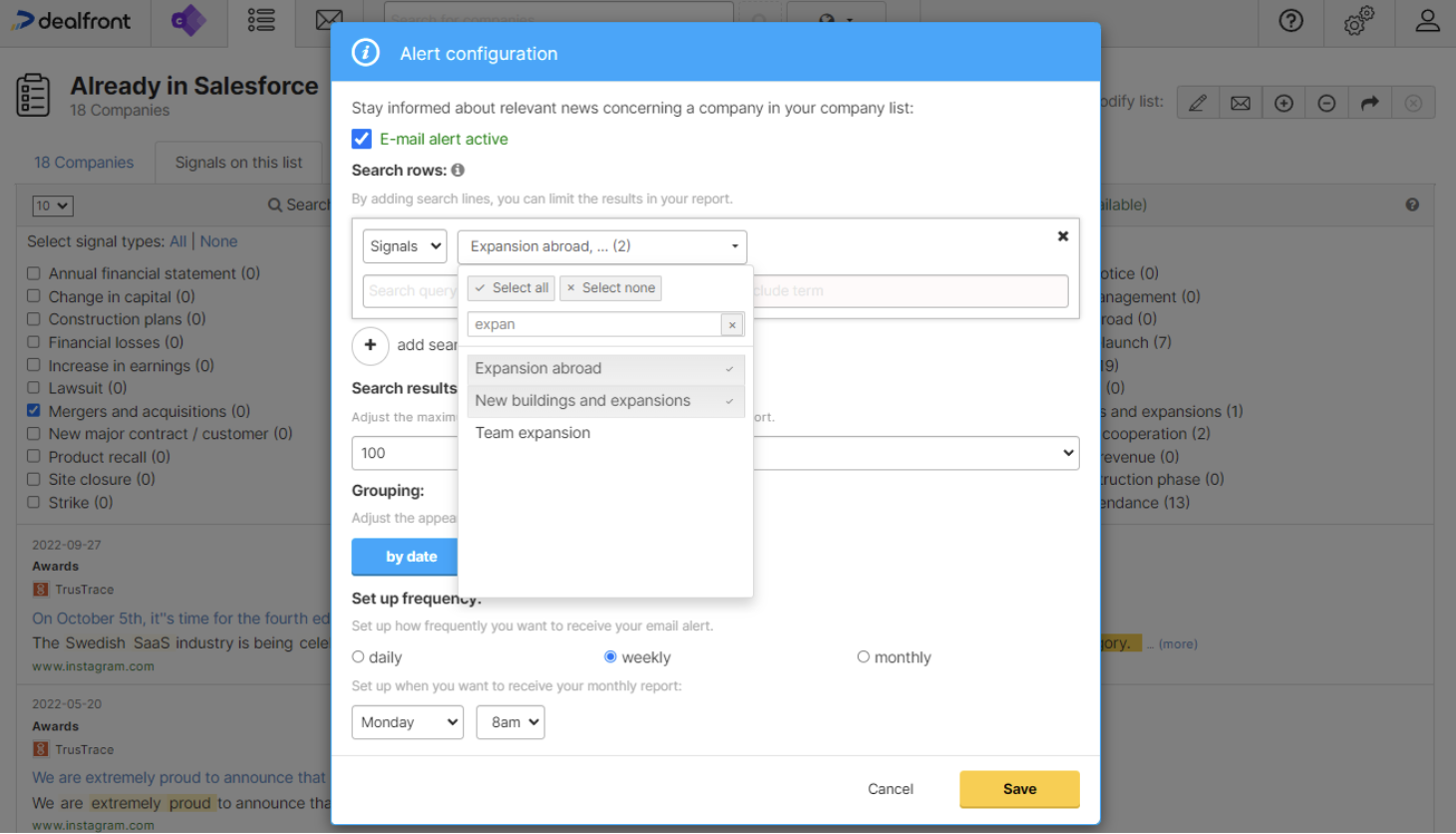Open the 8am time dropdown
This screenshot has height=834, width=1456.
(x=510, y=721)
